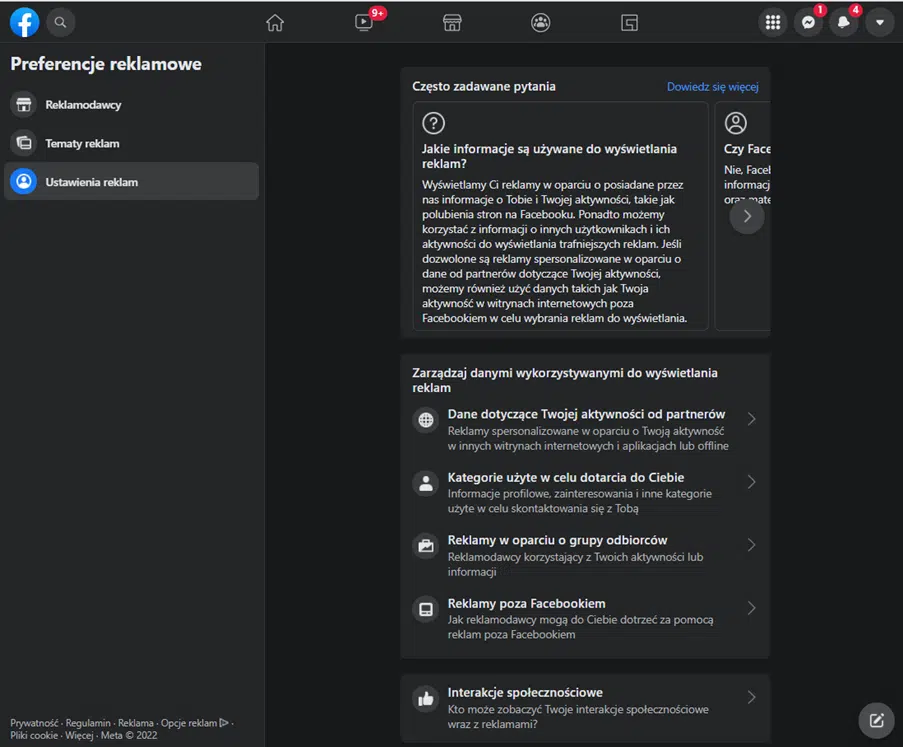Click the Facebook logo
903x747 pixels.
(x=24, y=22)
